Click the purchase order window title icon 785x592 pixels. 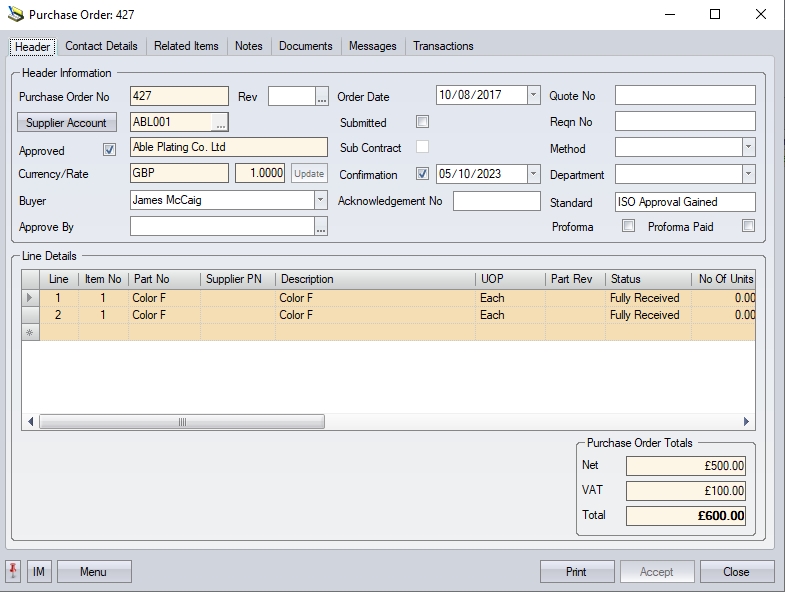14,15
